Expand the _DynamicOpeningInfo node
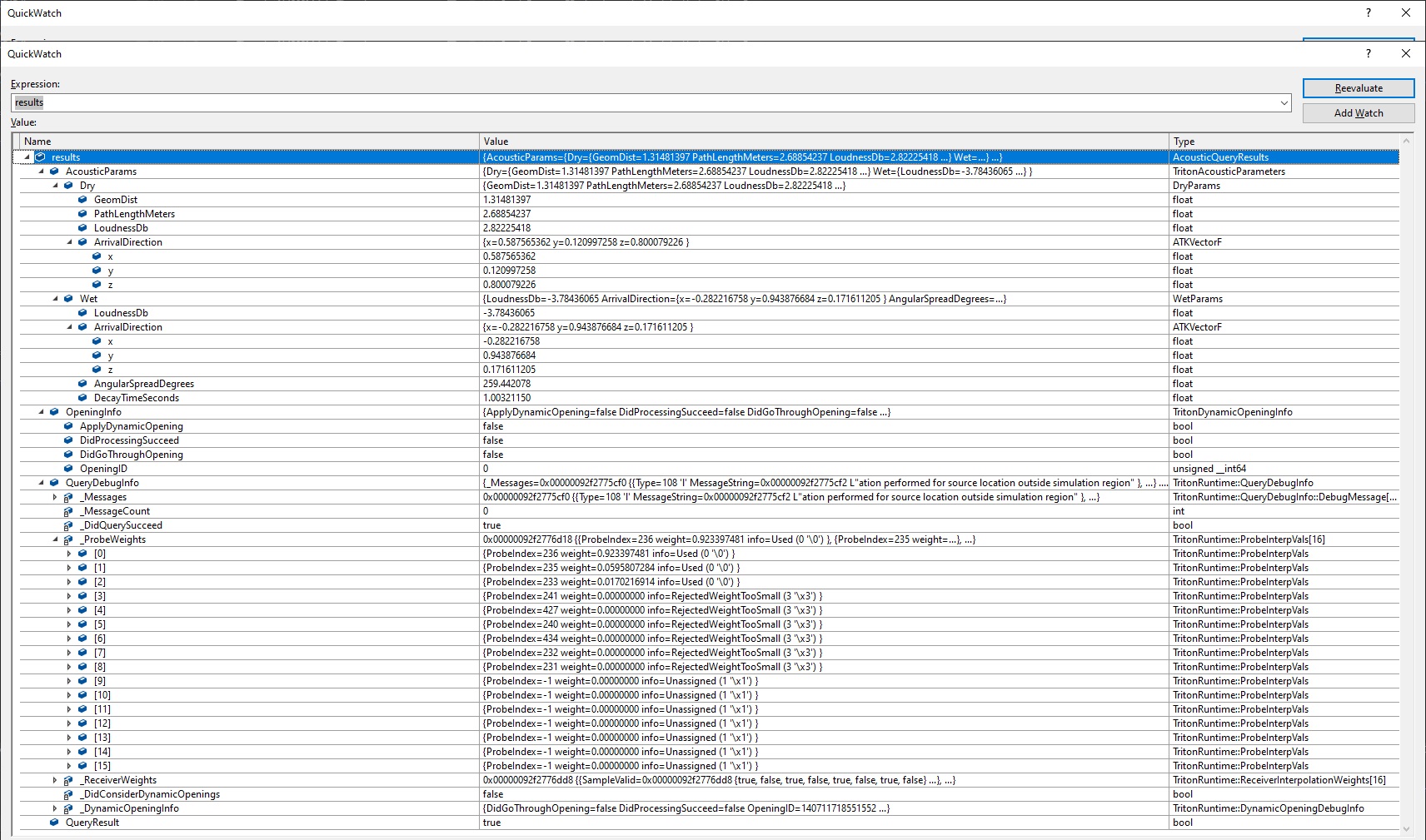Image resolution: width=1426 pixels, height=840 pixels. coord(54,808)
